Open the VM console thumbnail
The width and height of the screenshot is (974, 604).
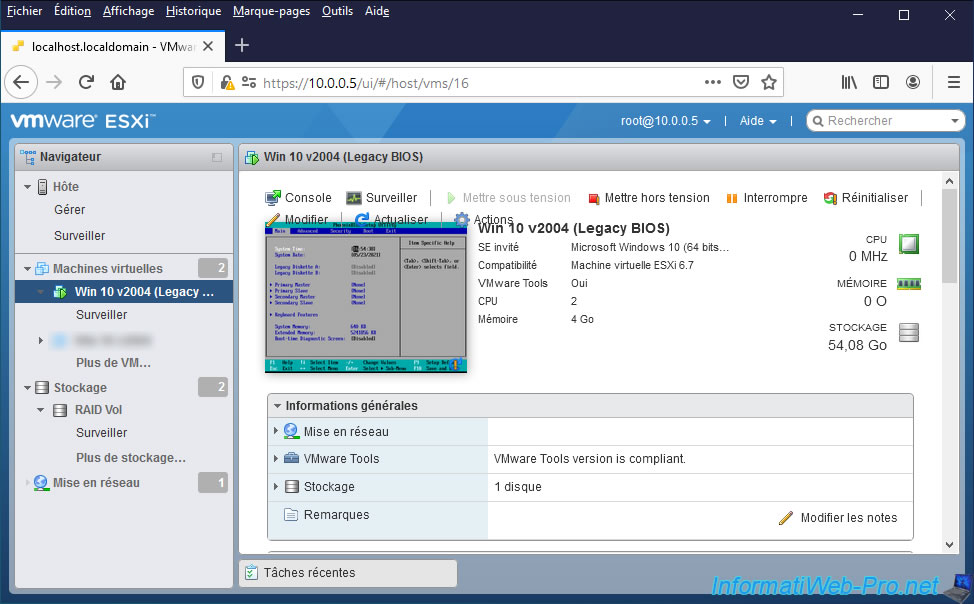[x=366, y=298]
